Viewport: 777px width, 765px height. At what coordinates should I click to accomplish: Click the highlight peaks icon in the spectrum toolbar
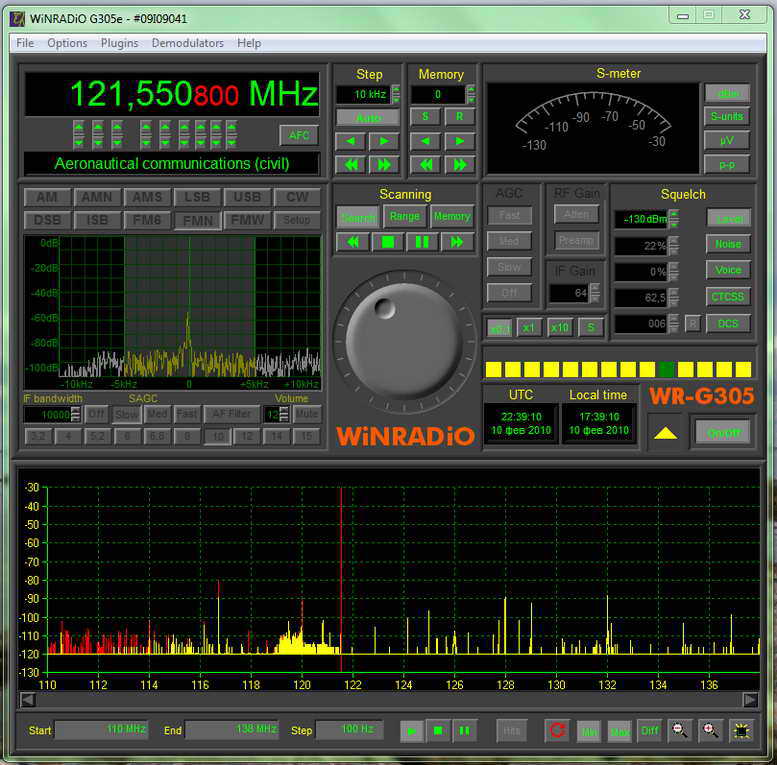click(x=741, y=730)
